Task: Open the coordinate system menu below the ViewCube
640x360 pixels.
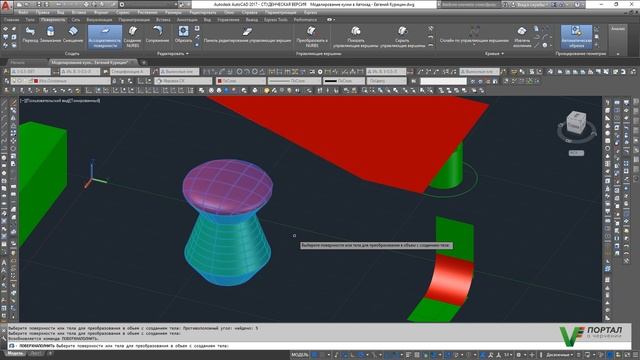Action: coord(576,153)
